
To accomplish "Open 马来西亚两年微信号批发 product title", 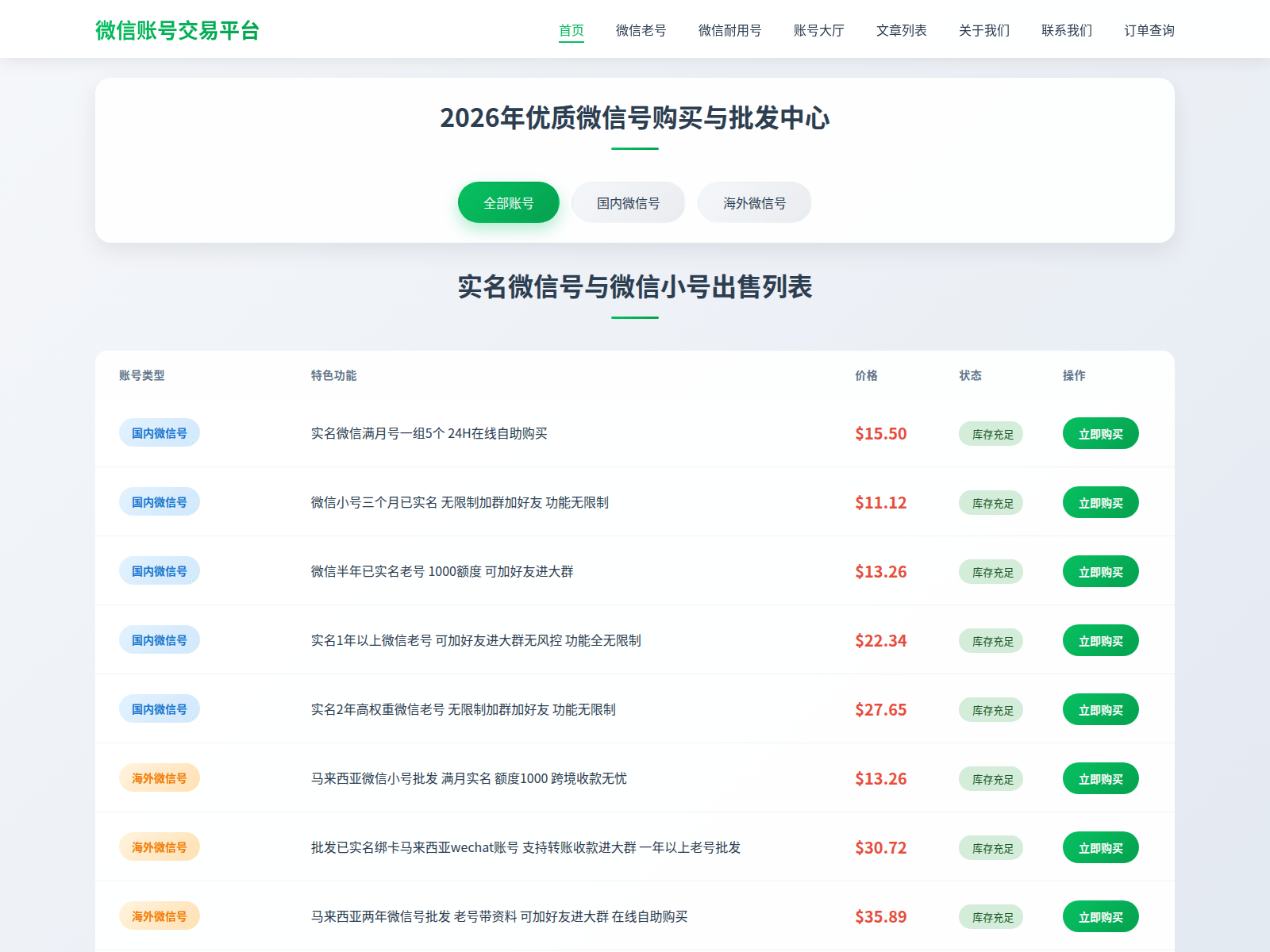I will pos(499,916).
